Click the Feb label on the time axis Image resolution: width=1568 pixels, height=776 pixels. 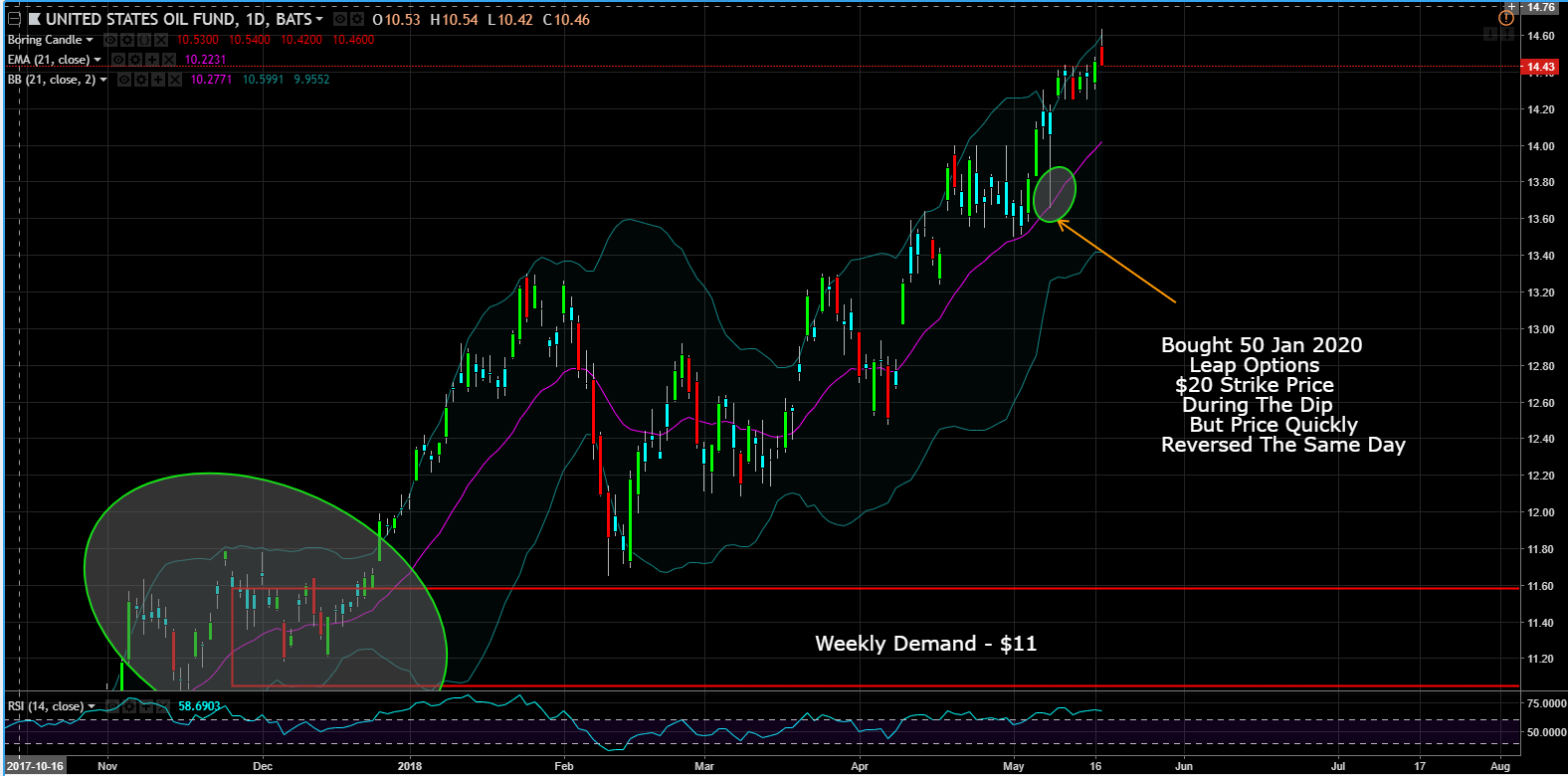tap(564, 766)
